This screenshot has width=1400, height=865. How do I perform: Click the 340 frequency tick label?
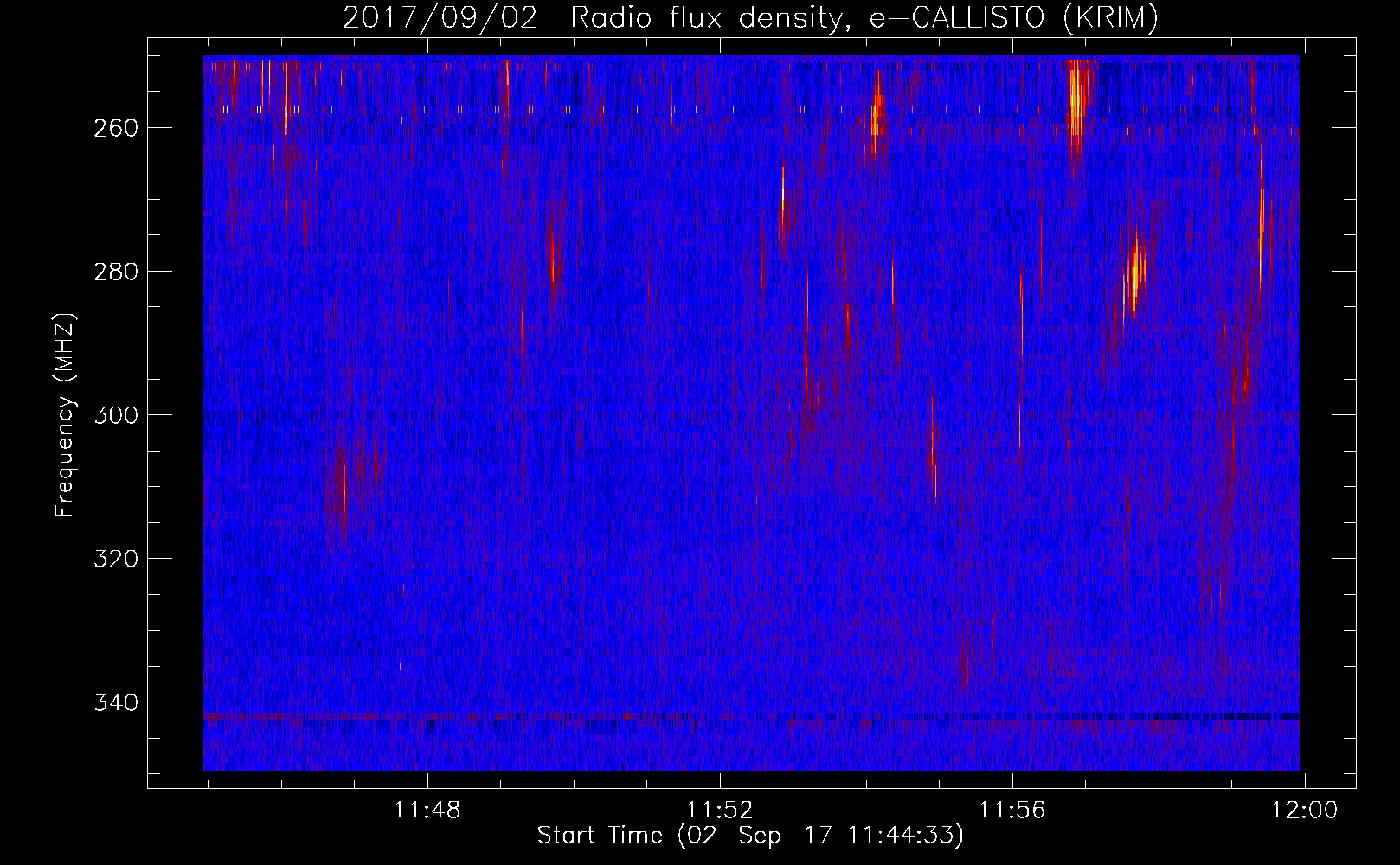tap(115, 702)
